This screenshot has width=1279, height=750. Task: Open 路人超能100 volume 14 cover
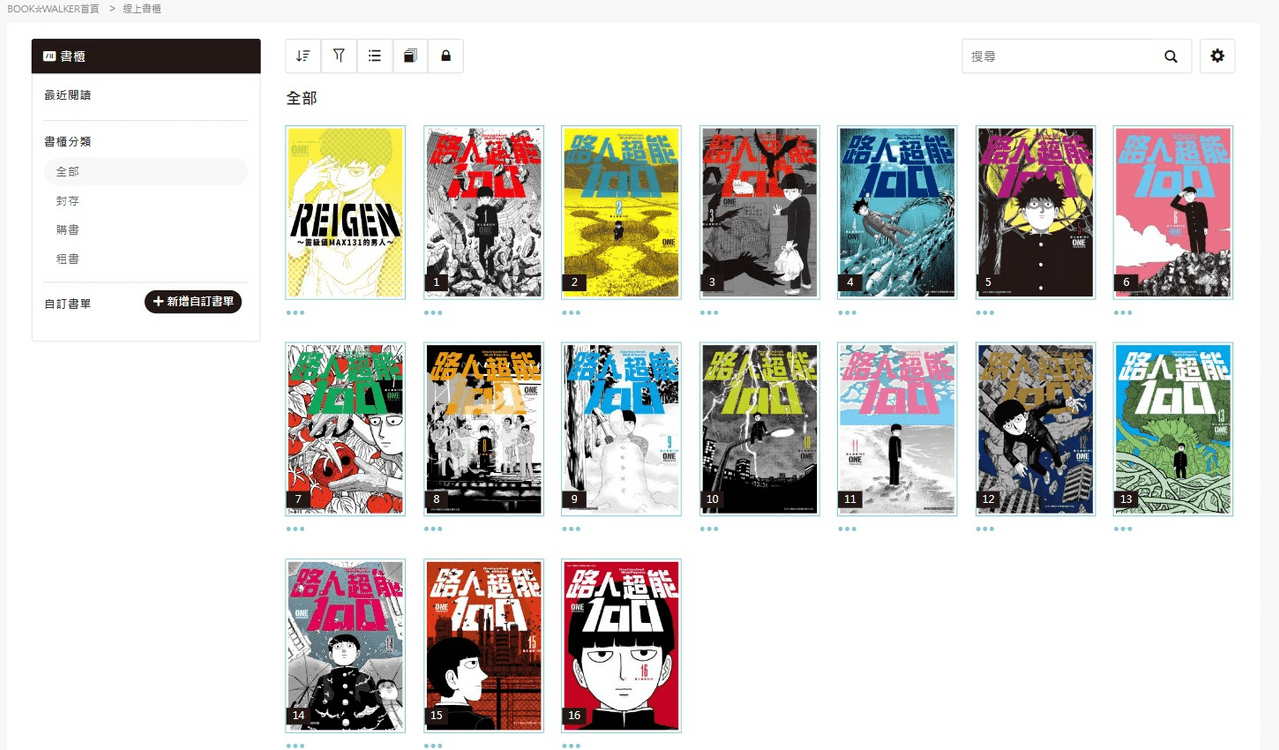click(345, 646)
